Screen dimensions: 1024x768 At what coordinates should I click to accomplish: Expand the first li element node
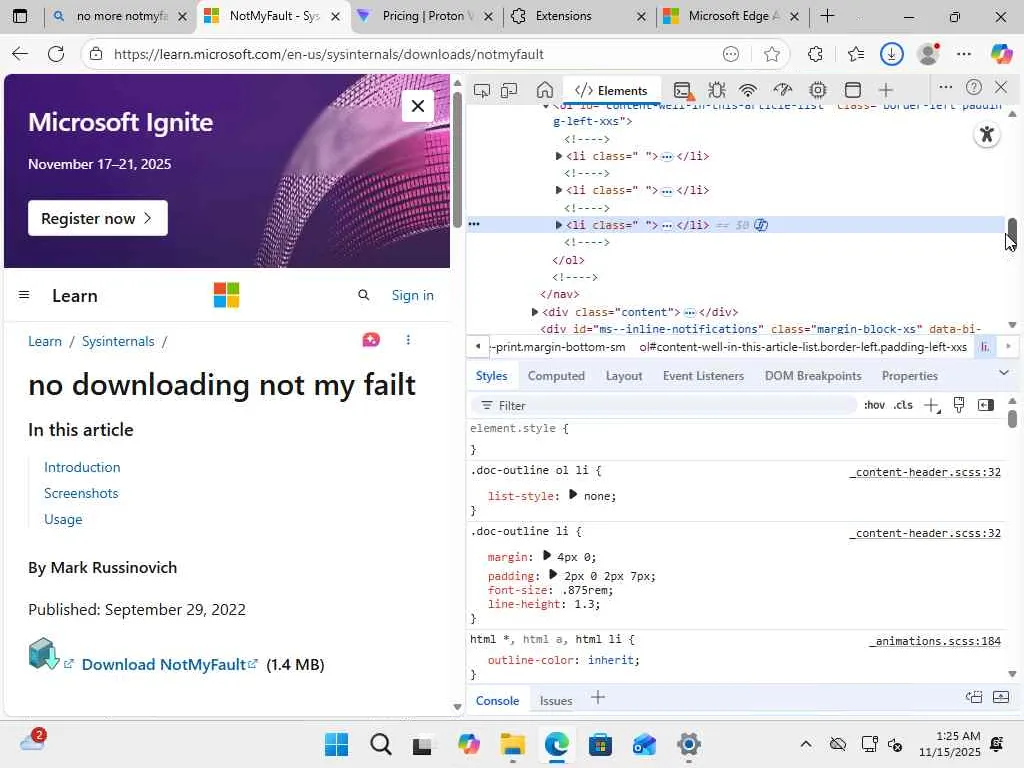coord(558,156)
